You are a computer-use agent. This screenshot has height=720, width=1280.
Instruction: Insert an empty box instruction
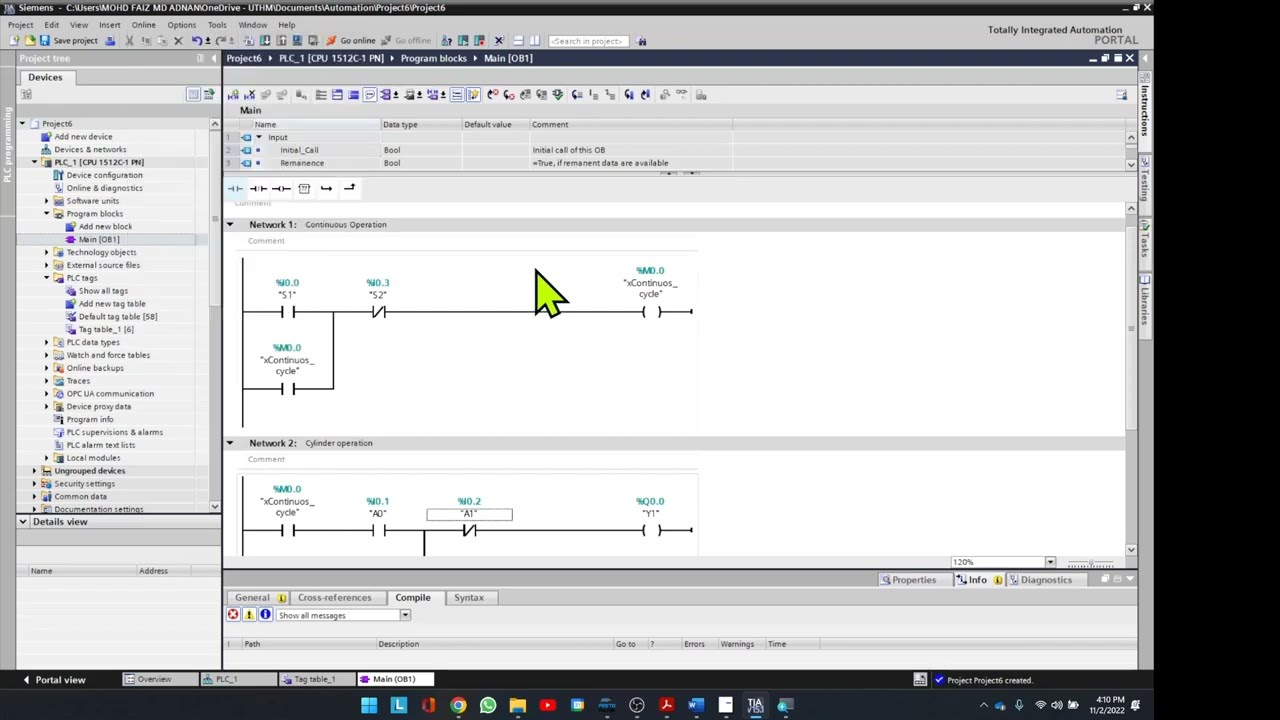tap(304, 188)
